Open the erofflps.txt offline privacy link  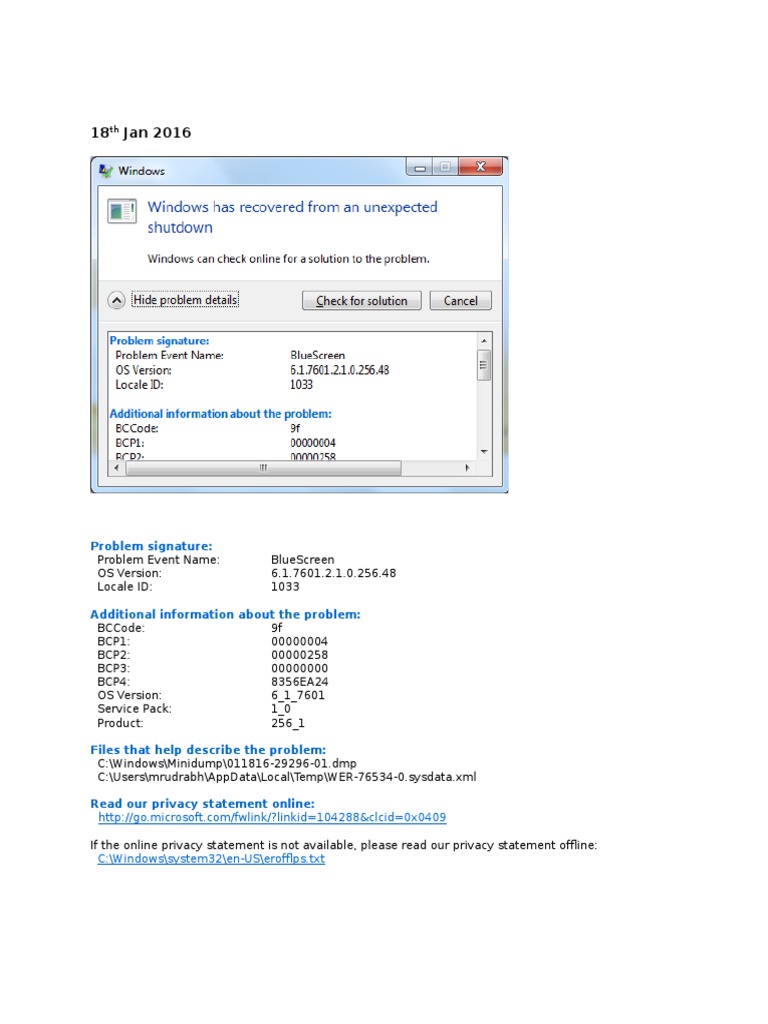211,858
